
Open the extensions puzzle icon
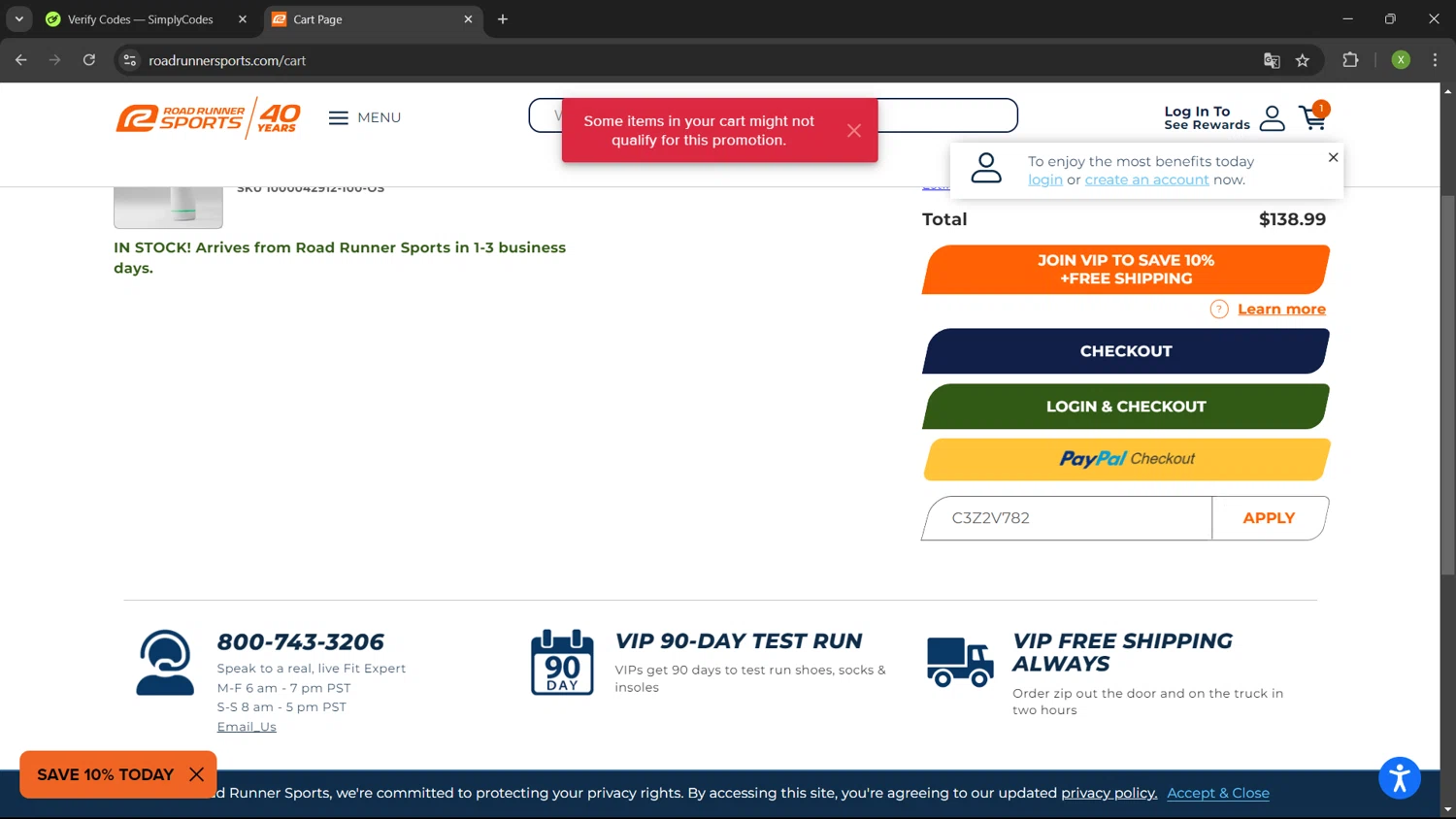1350,60
